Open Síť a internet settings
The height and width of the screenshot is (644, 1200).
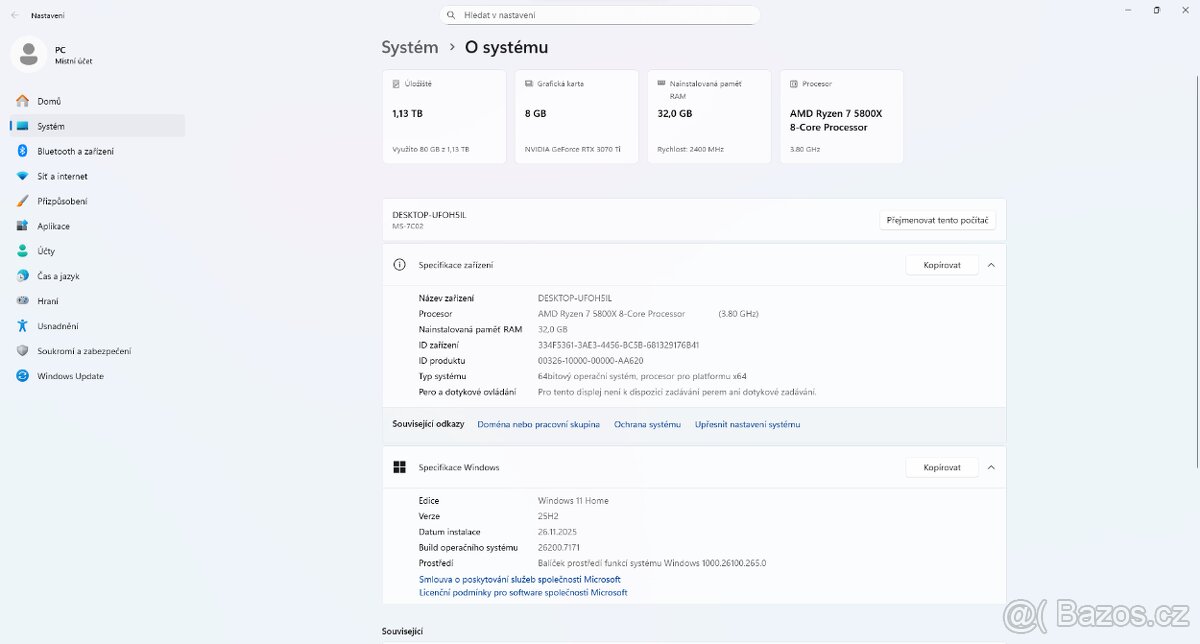click(62, 176)
